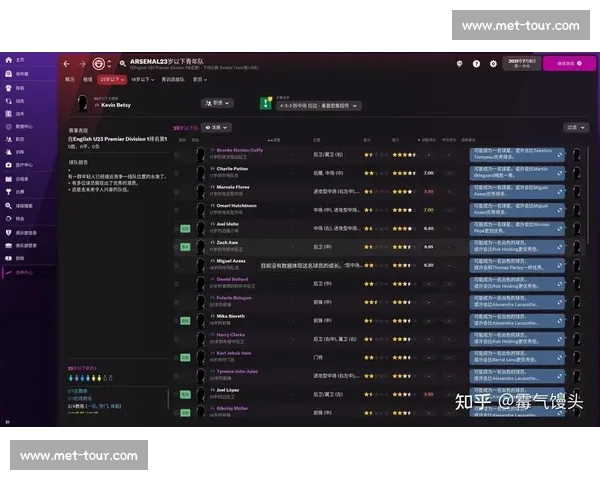Open the Training cone icon in the sidebar

pyautogui.click(x=8, y=152)
